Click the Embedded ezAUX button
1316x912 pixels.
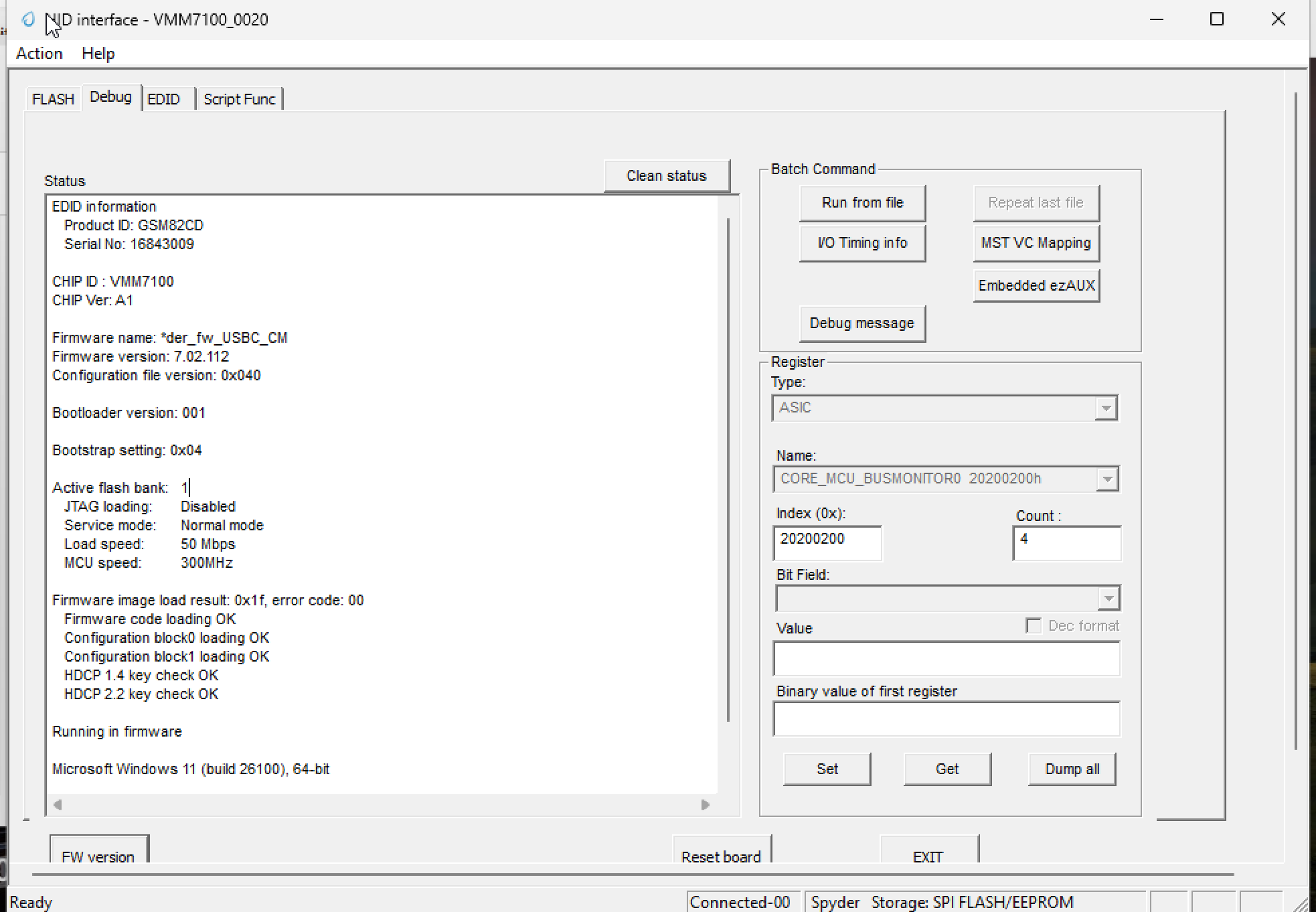coord(1036,286)
